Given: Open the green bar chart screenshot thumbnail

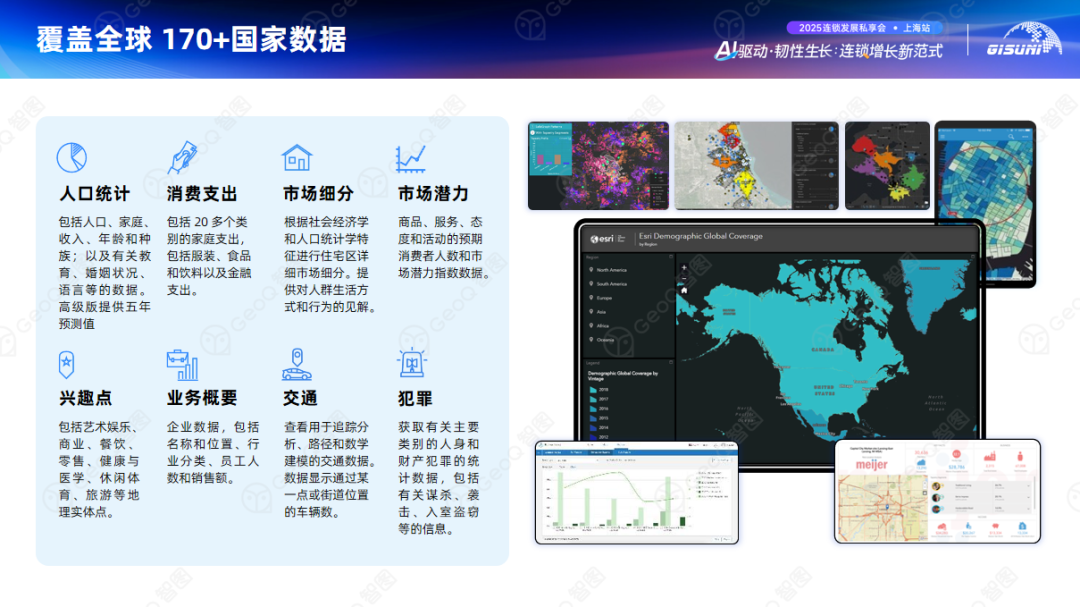Looking at the screenshot, I should coord(636,493).
